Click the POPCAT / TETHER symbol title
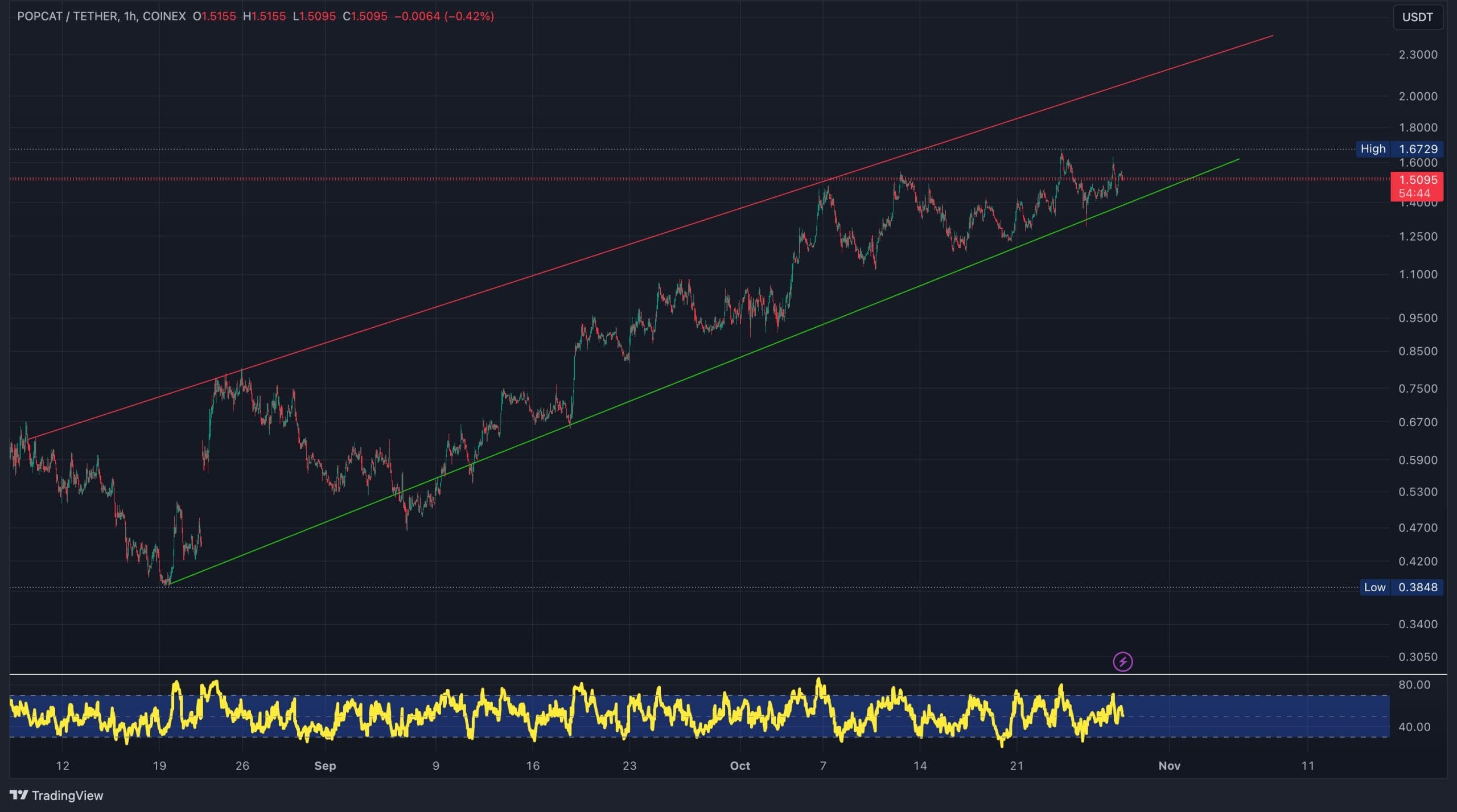 [x=67, y=16]
